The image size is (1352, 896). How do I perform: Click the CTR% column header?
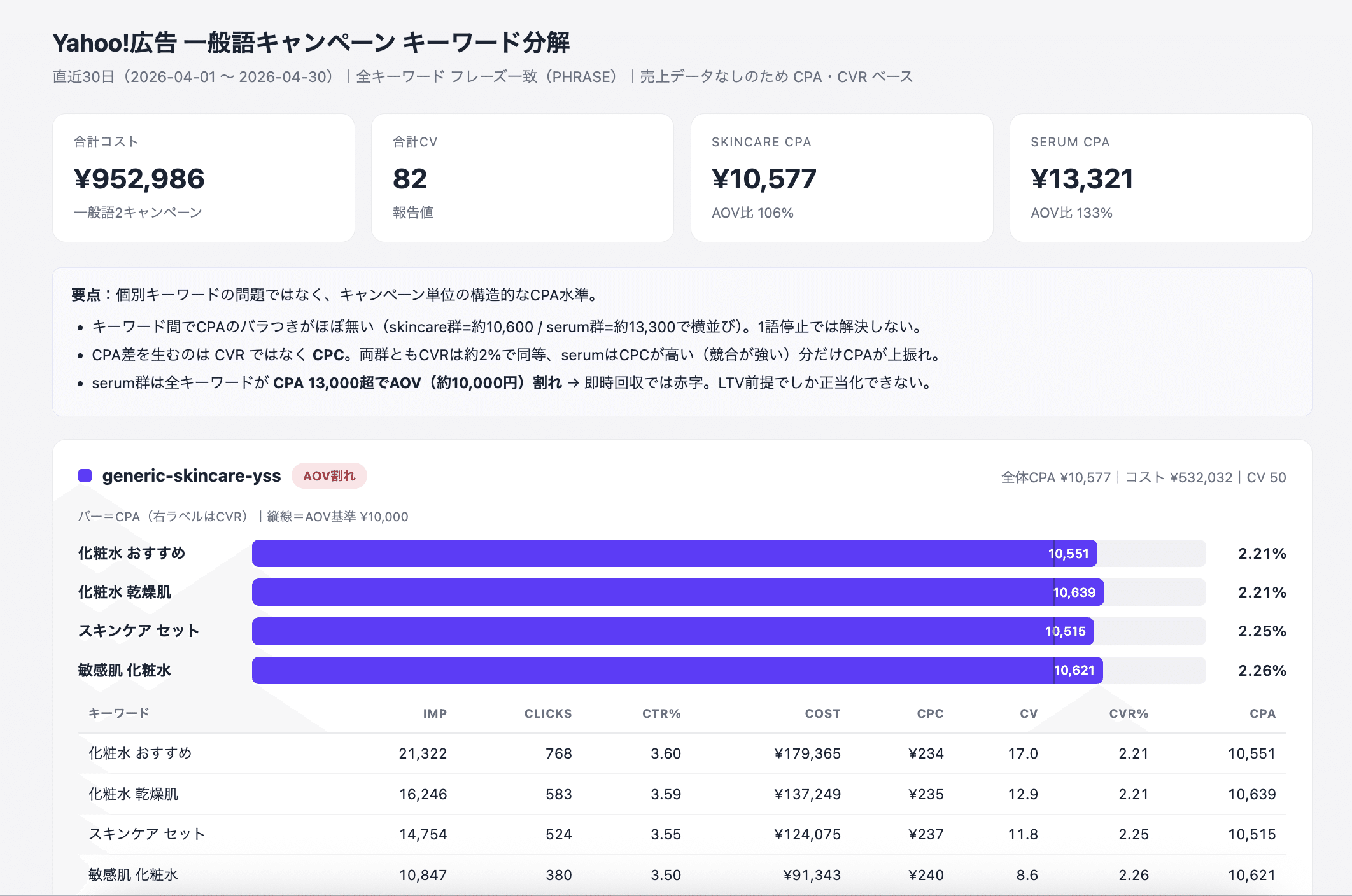point(661,714)
